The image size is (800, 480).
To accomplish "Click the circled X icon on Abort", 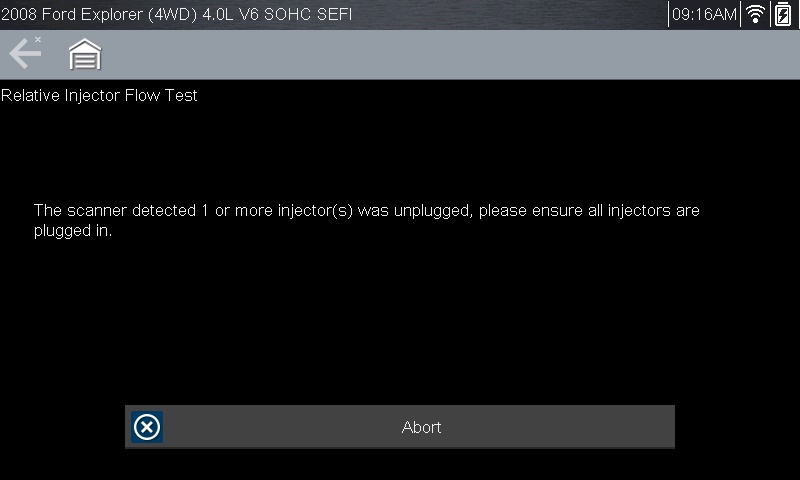I will (147, 427).
